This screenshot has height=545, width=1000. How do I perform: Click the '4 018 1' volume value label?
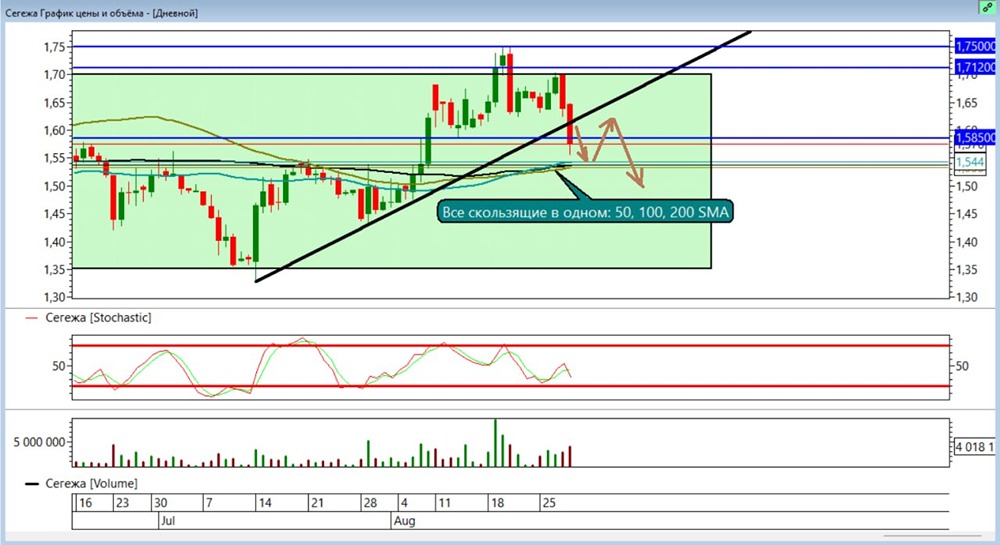coord(974,447)
